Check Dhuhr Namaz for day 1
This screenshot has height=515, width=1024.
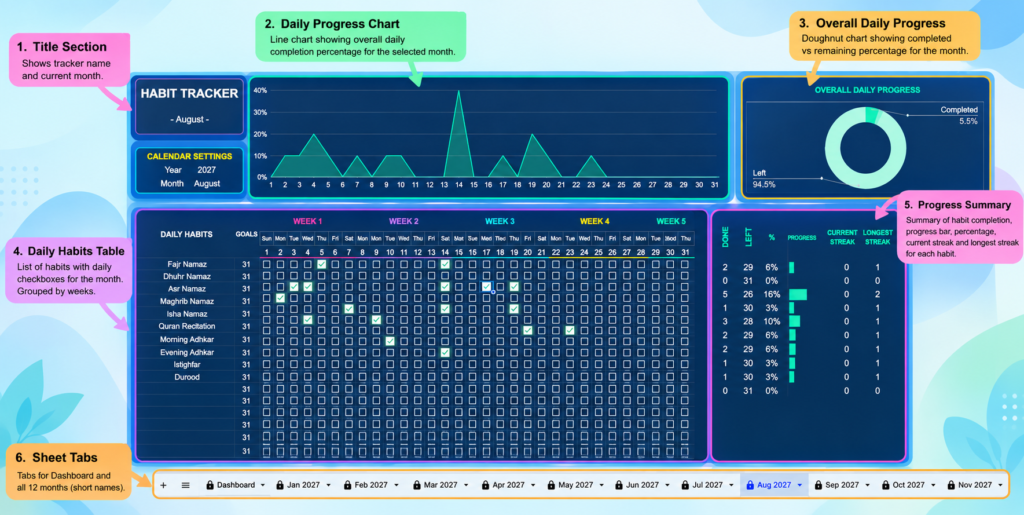coord(266,275)
